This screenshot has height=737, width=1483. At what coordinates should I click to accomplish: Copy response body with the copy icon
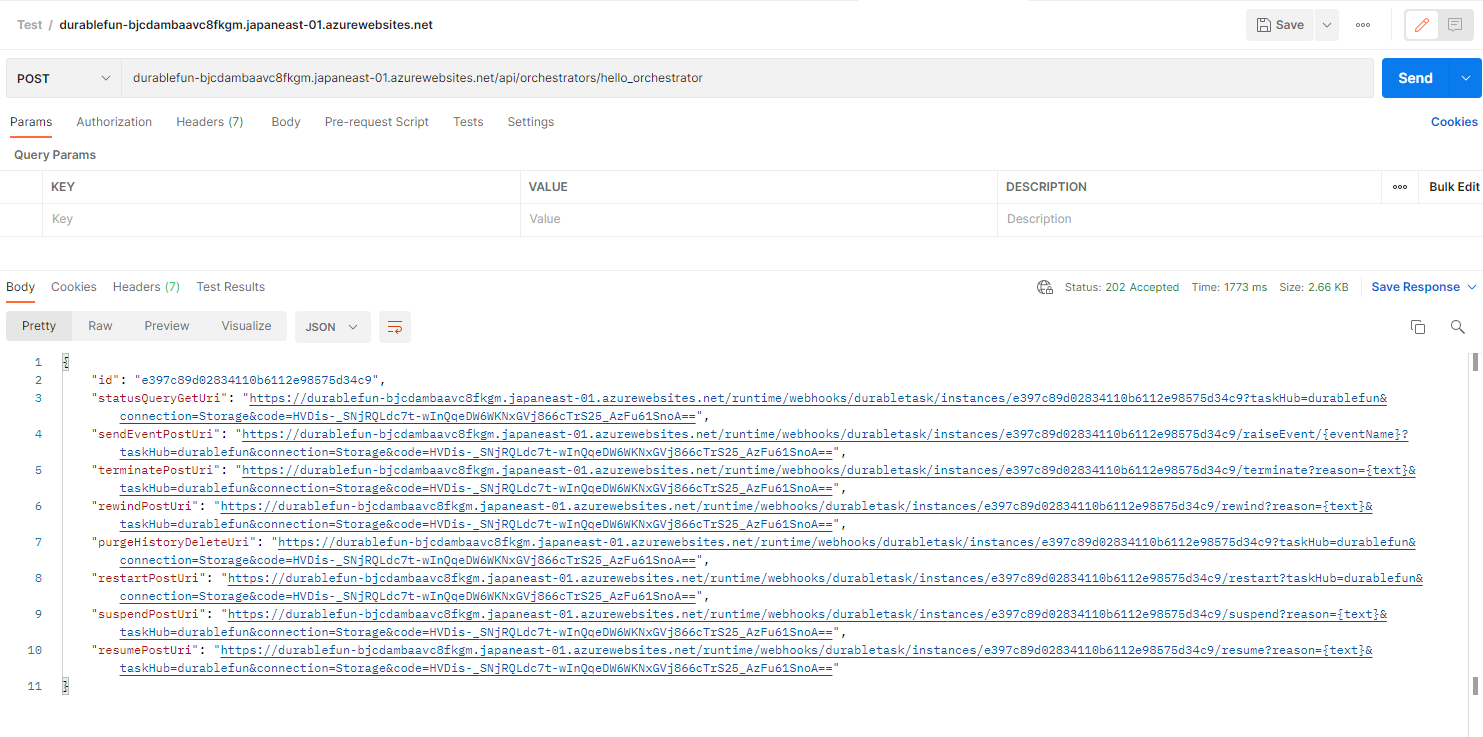tap(1417, 327)
